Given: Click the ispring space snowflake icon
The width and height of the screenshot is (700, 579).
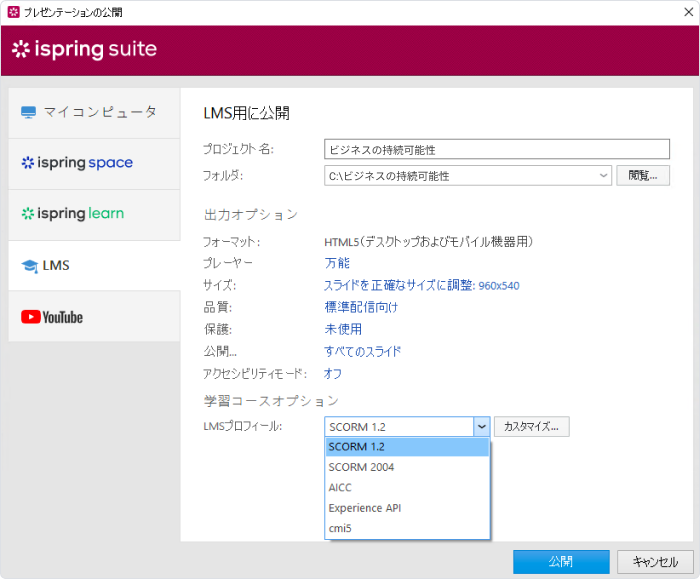Looking at the screenshot, I should point(28,163).
